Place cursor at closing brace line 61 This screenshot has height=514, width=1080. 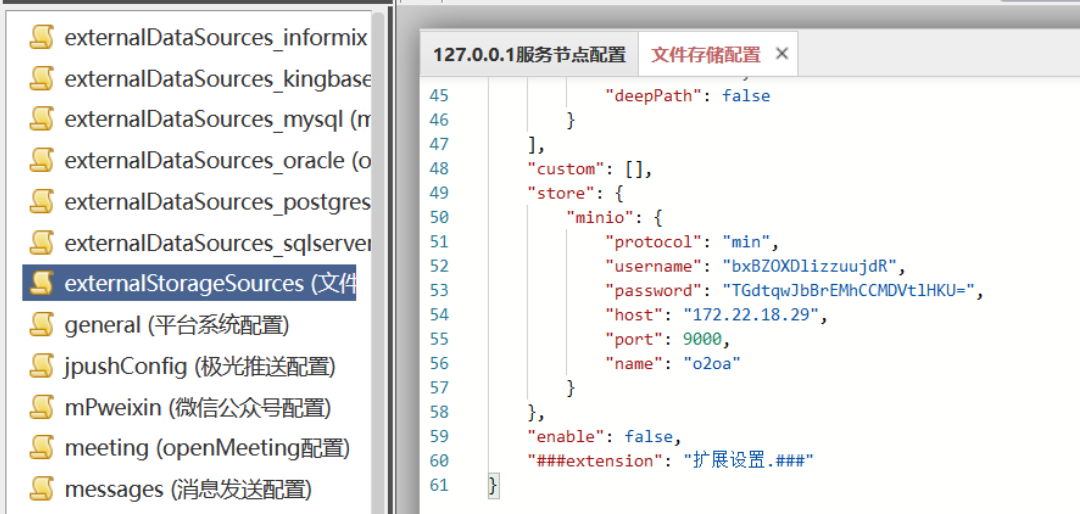coord(493,485)
